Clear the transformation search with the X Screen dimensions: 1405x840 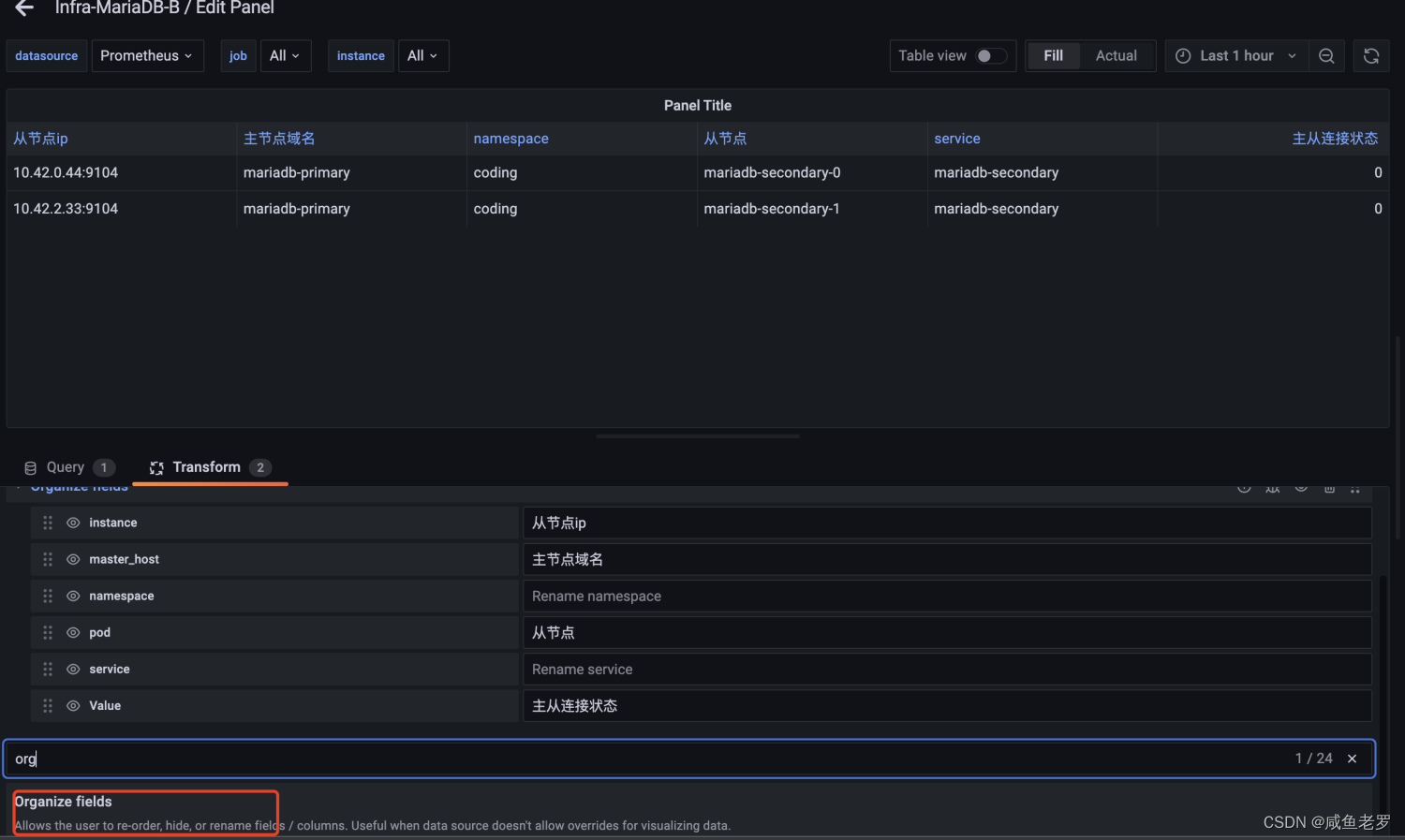(1352, 759)
